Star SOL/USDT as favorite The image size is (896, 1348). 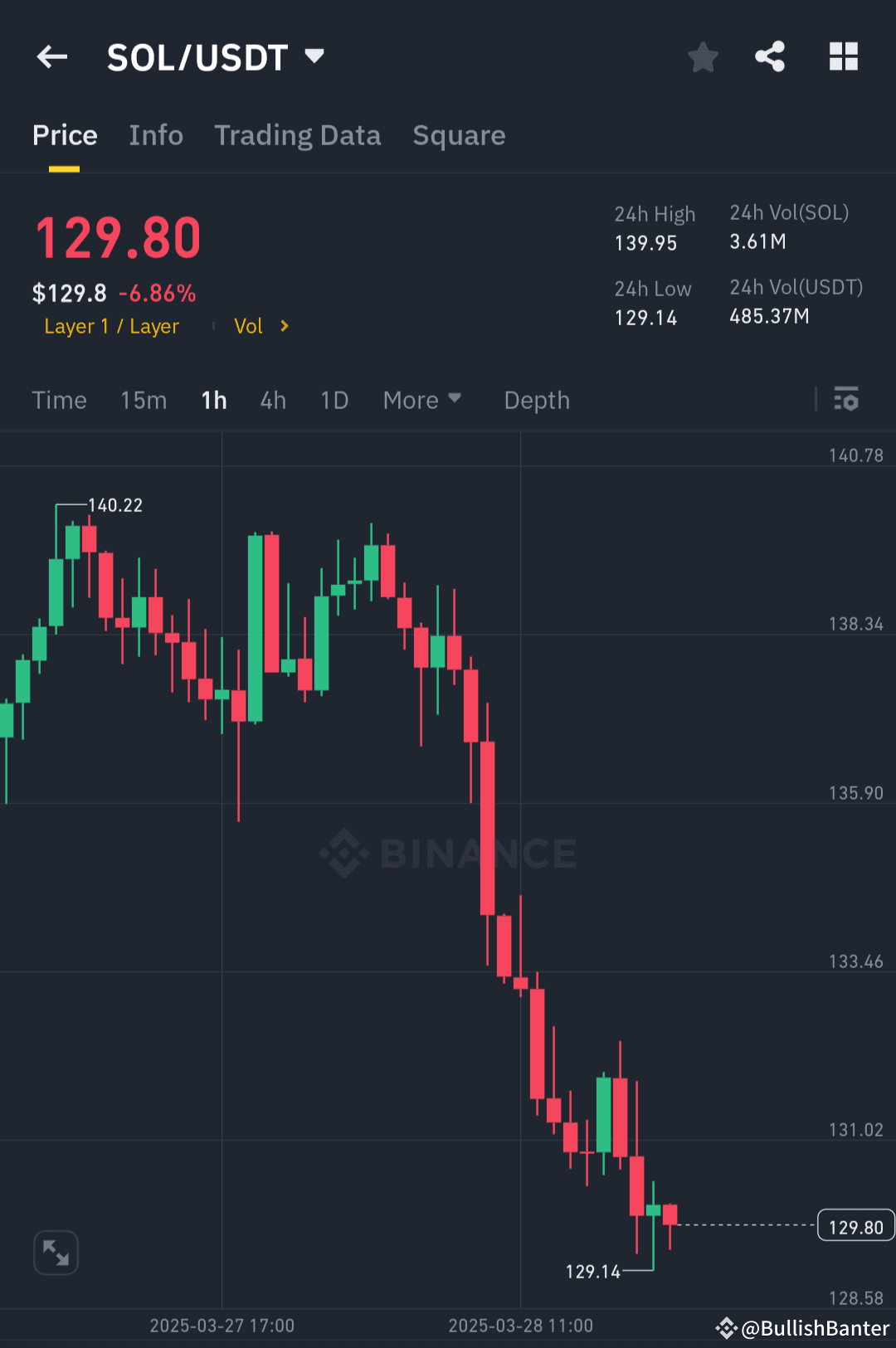(x=703, y=56)
